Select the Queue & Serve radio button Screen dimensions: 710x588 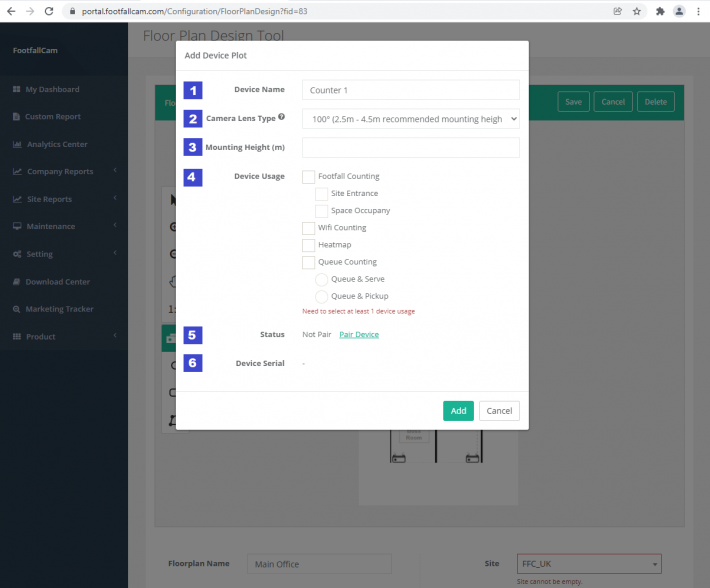(322, 279)
